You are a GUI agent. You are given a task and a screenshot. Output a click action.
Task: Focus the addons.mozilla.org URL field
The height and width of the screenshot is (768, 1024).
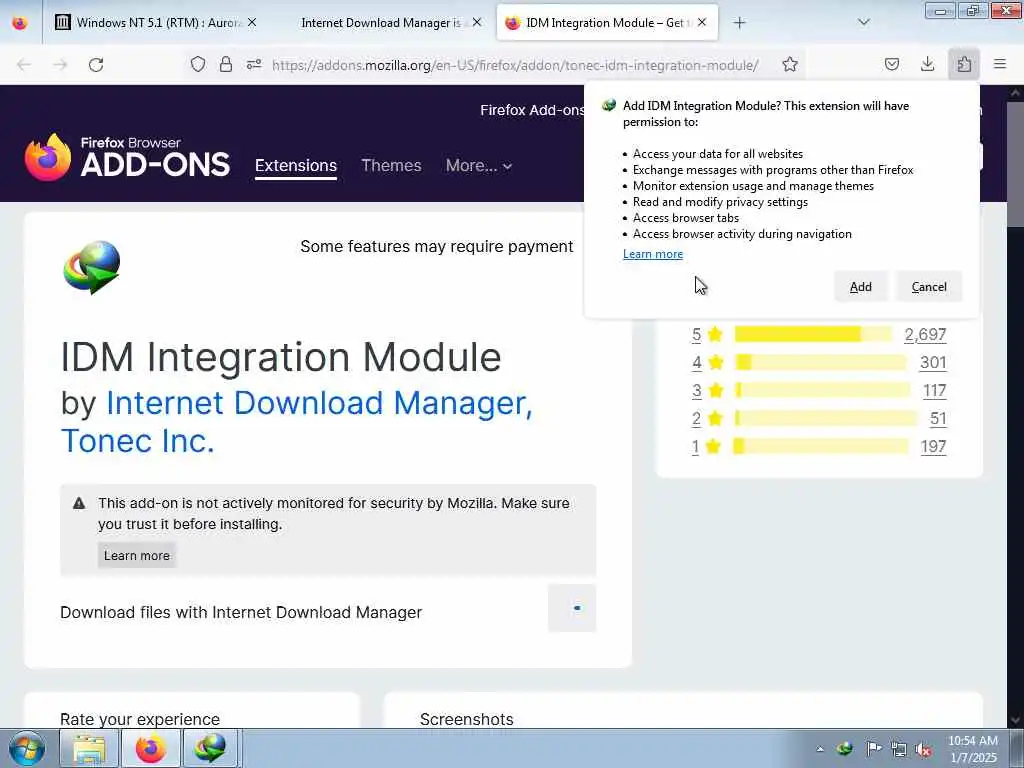[x=515, y=65]
